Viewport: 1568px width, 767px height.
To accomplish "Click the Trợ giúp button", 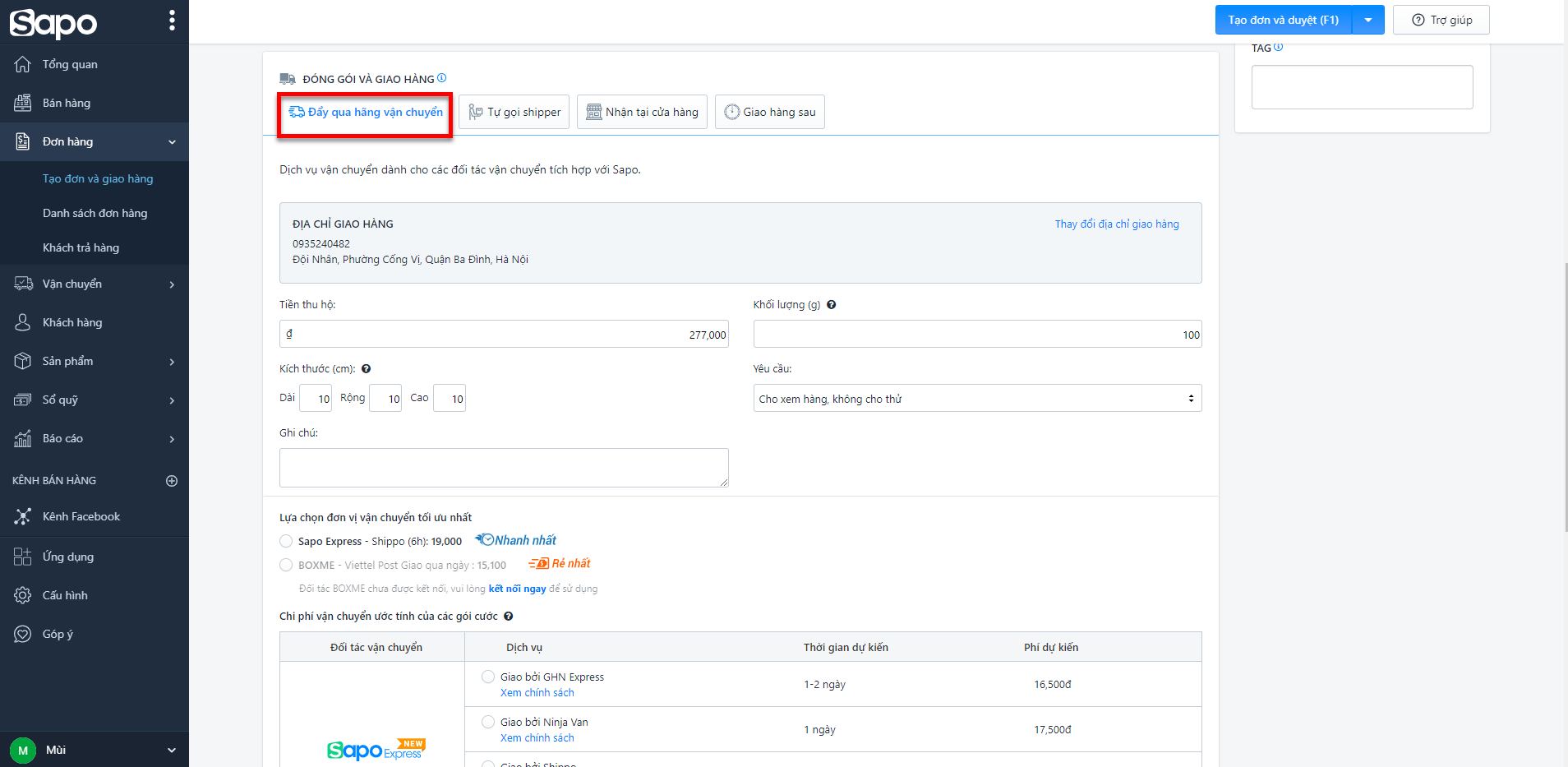I will click(x=1441, y=20).
